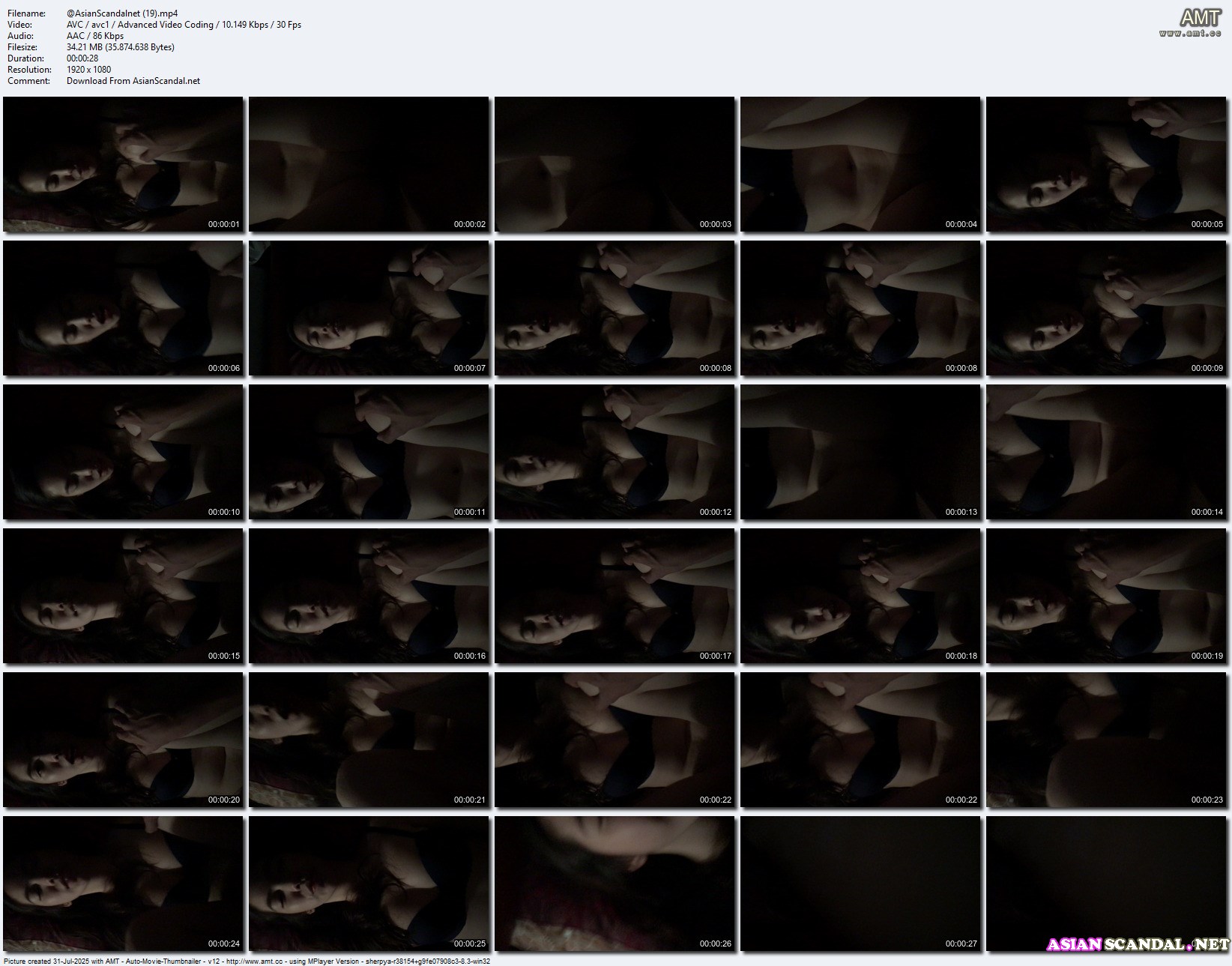The image size is (1232, 966).
Task: Click the "Filename:" label
Action: pyautogui.click(x=26, y=13)
